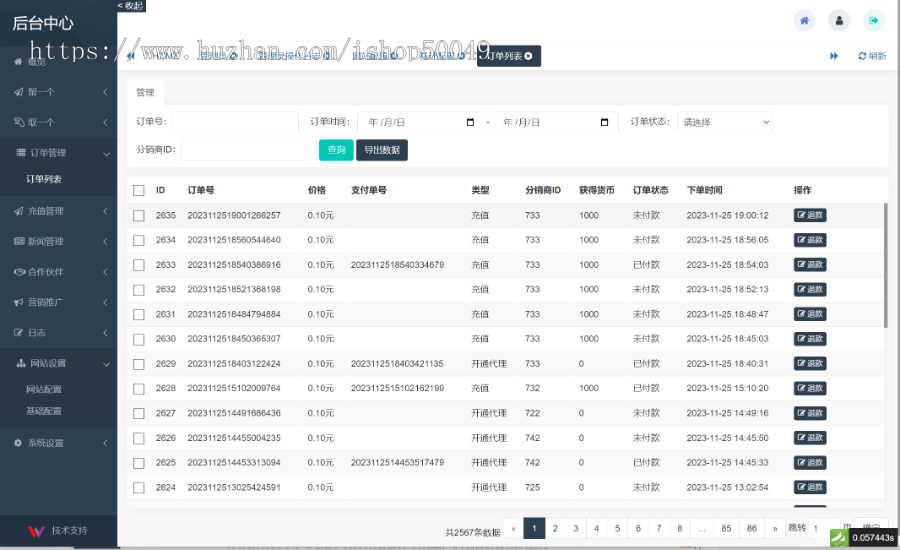900x550 pixels.
Task: Focus the 订单号 input field
Action: [235, 122]
